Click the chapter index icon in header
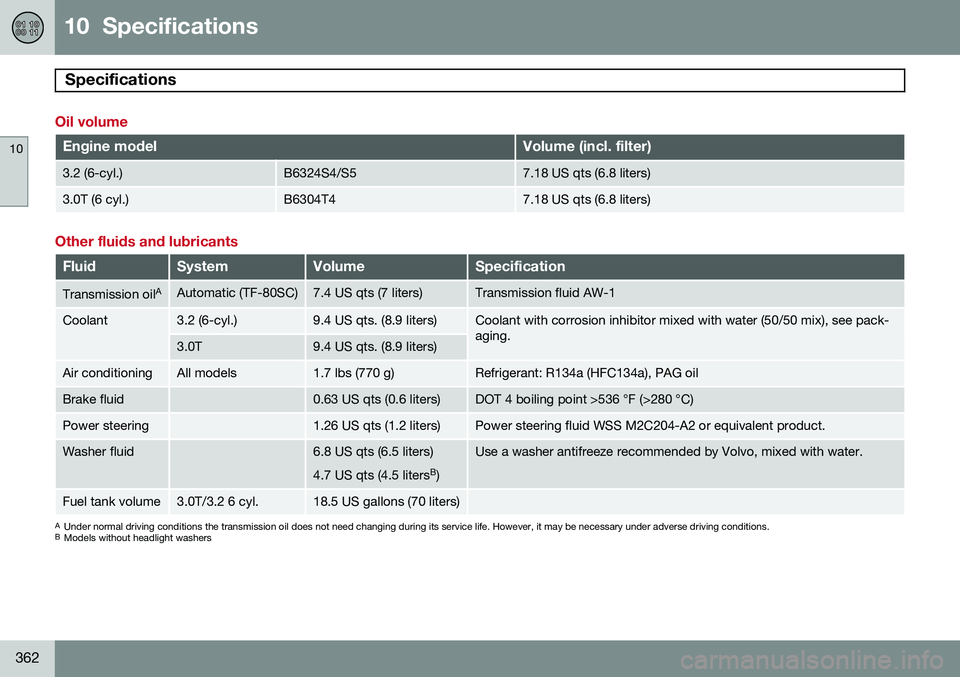 click(28, 28)
